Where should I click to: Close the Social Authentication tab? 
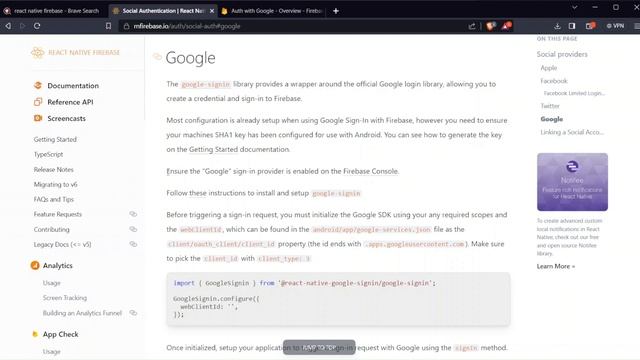click(212, 11)
